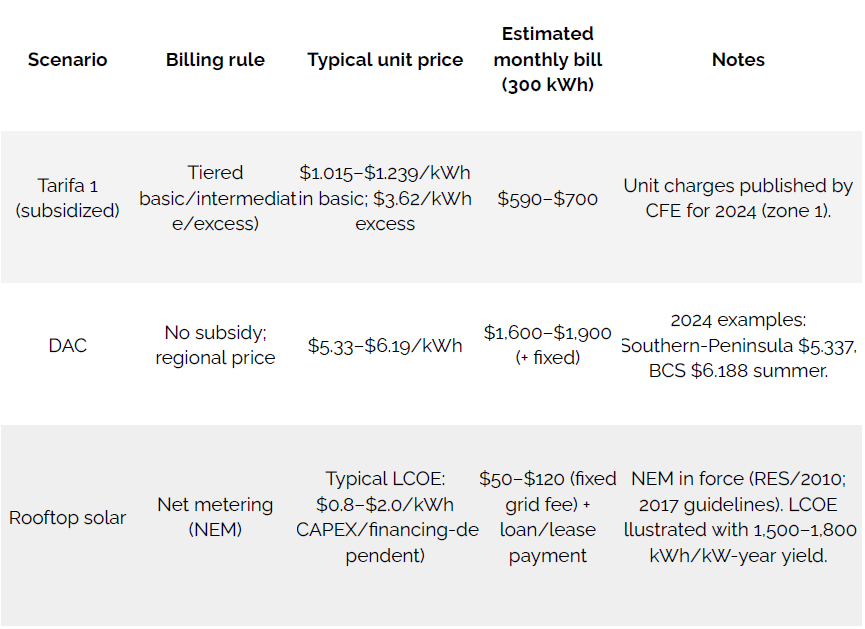This screenshot has height=629, width=865.
Task: Click the Rooftop solar scenario cell
Action: (x=67, y=518)
